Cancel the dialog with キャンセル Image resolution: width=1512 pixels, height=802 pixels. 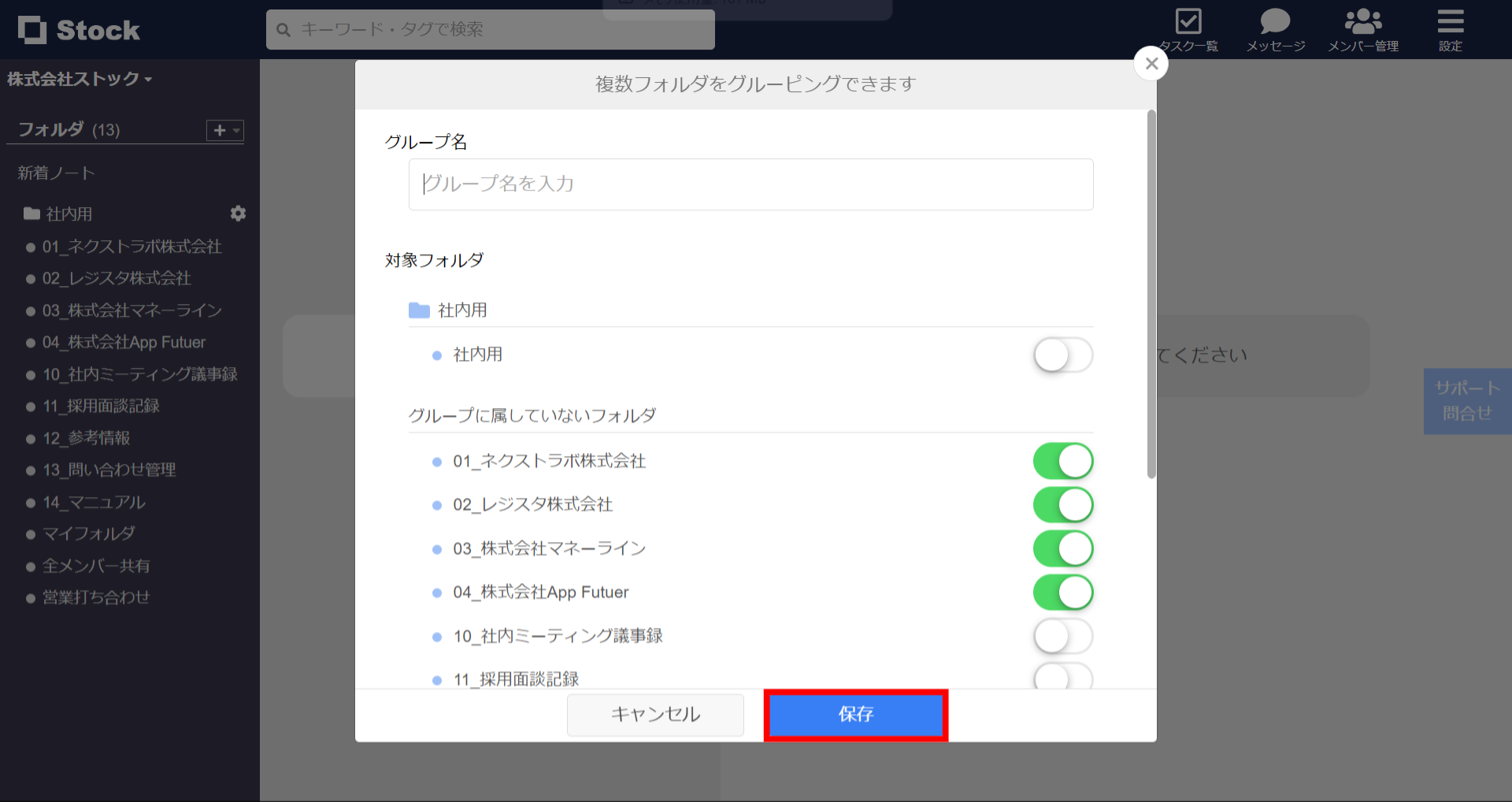654,715
